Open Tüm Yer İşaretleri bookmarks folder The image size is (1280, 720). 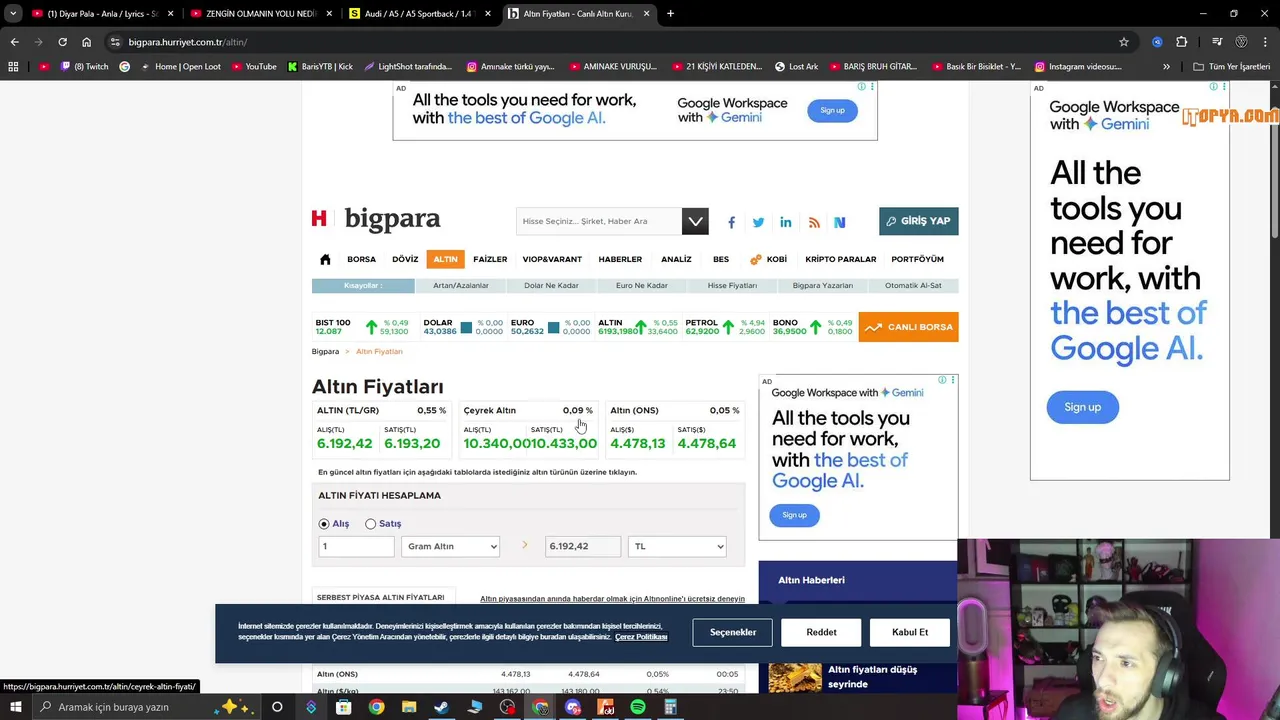[1232, 67]
